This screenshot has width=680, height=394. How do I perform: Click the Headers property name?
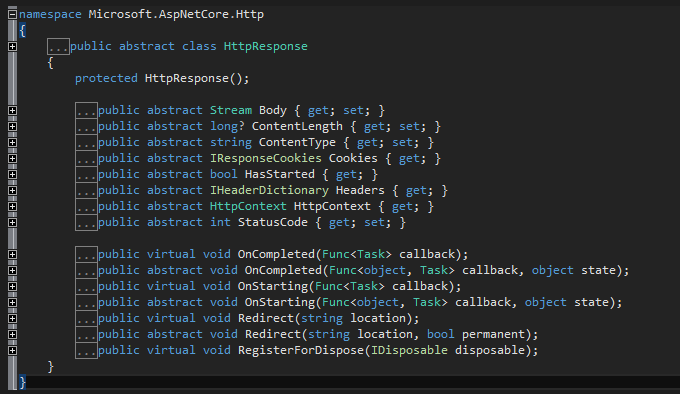360,191
